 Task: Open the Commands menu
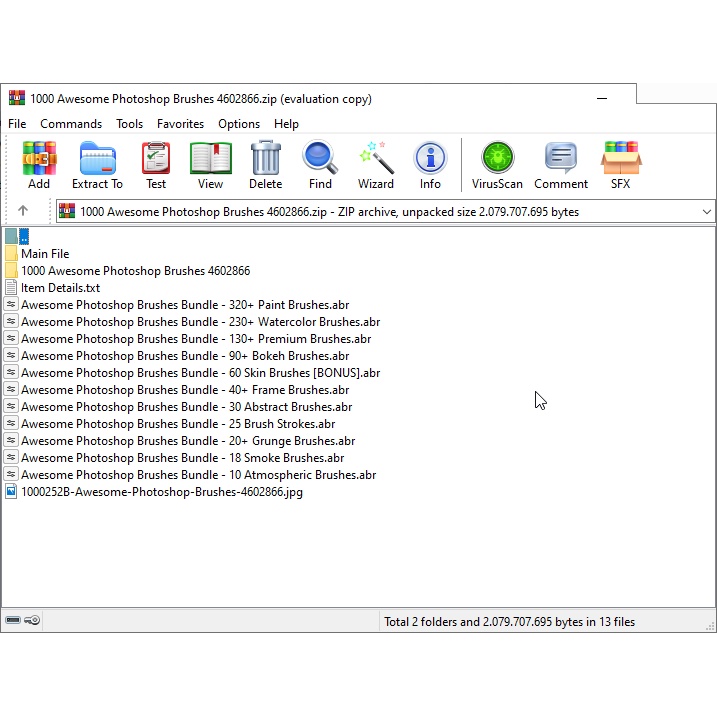pyautogui.click(x=71, y=124)
